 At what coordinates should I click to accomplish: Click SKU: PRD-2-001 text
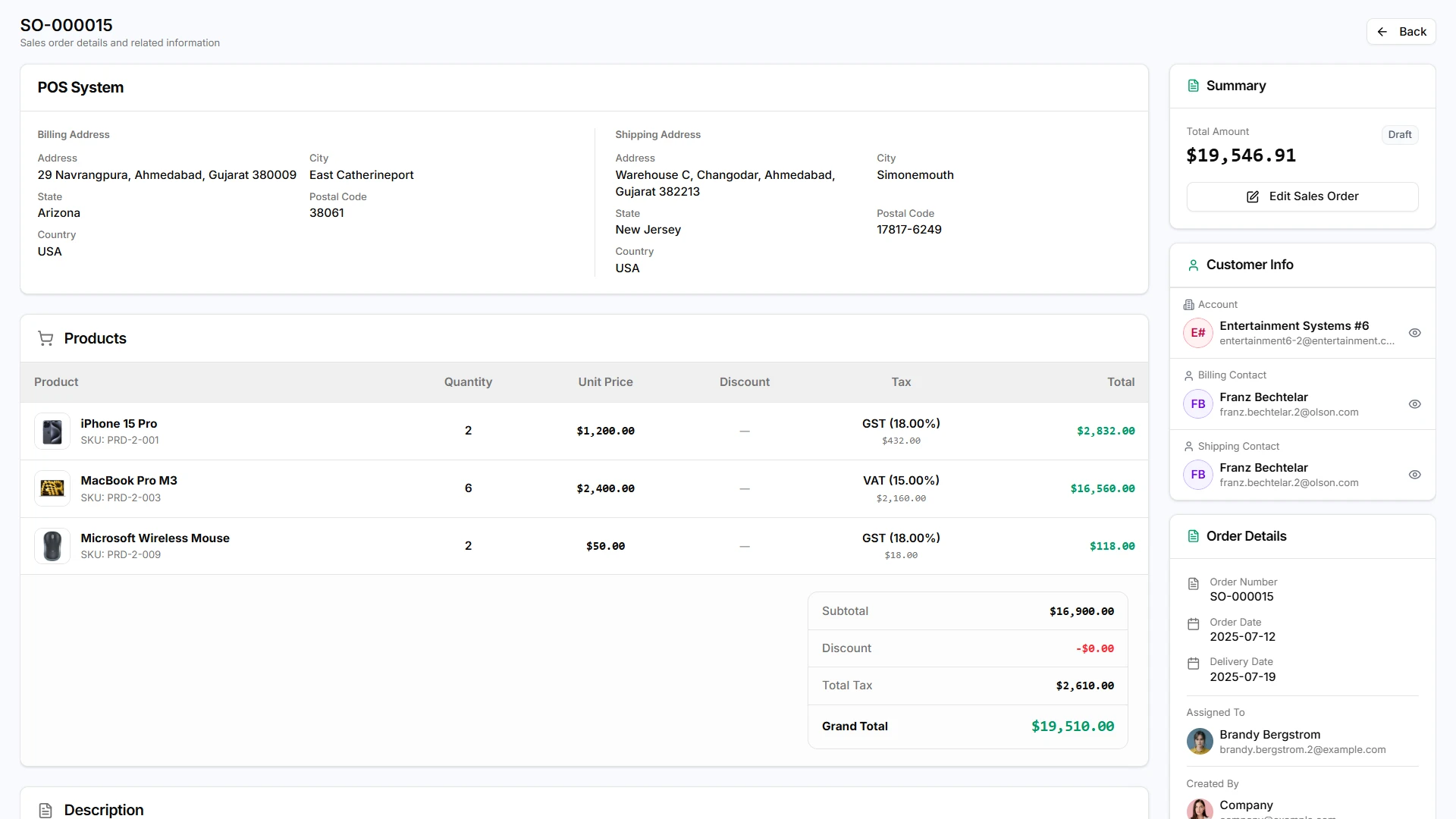point(120,441)
